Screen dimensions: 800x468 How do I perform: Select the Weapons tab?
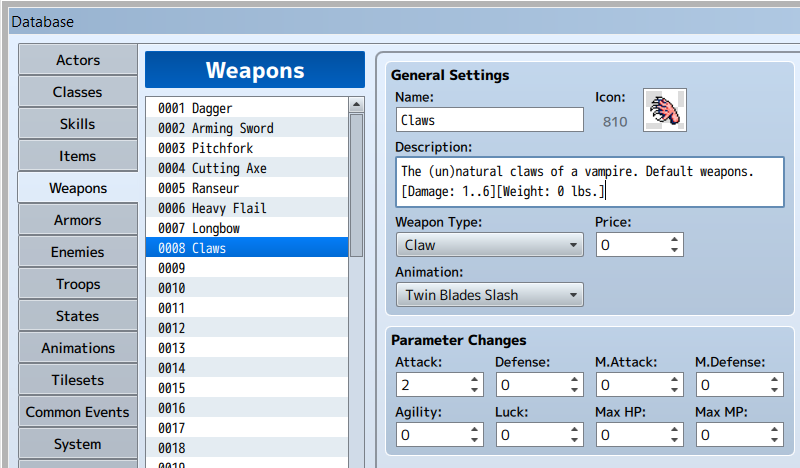tap(78, 188)
